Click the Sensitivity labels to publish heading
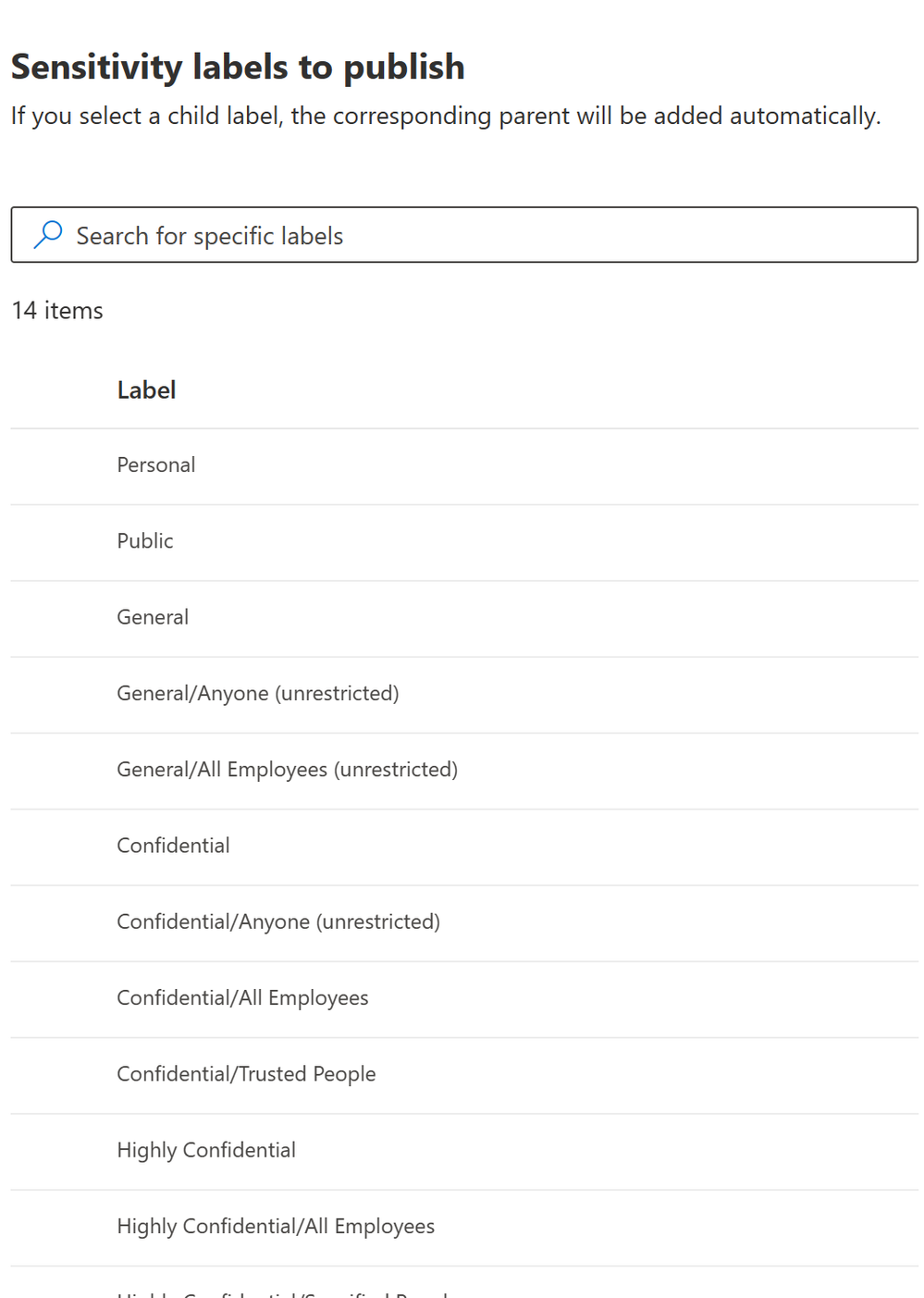Viewport: 924px width, 1298px height. (238, 67)
